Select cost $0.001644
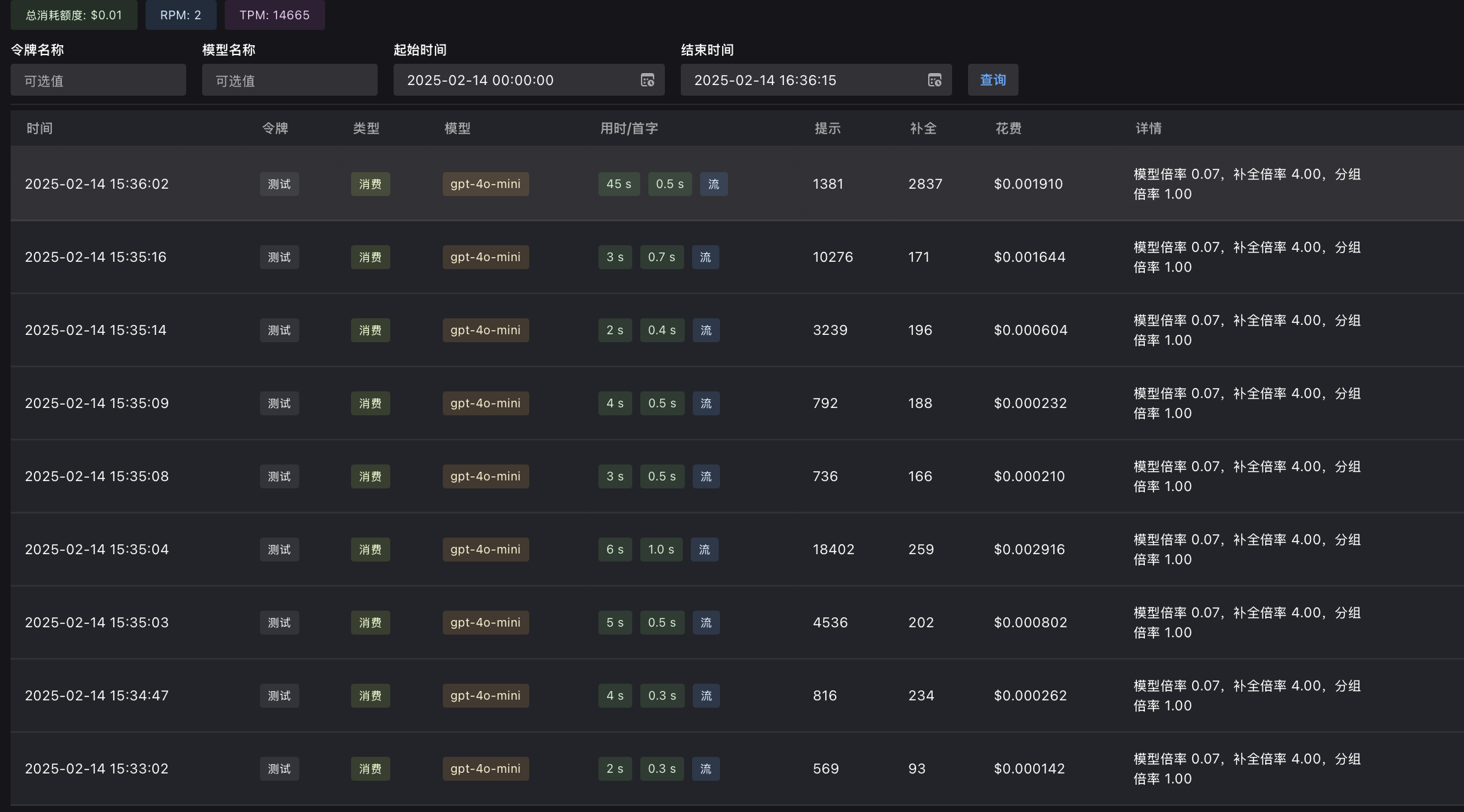 [x=1030, y=257]
